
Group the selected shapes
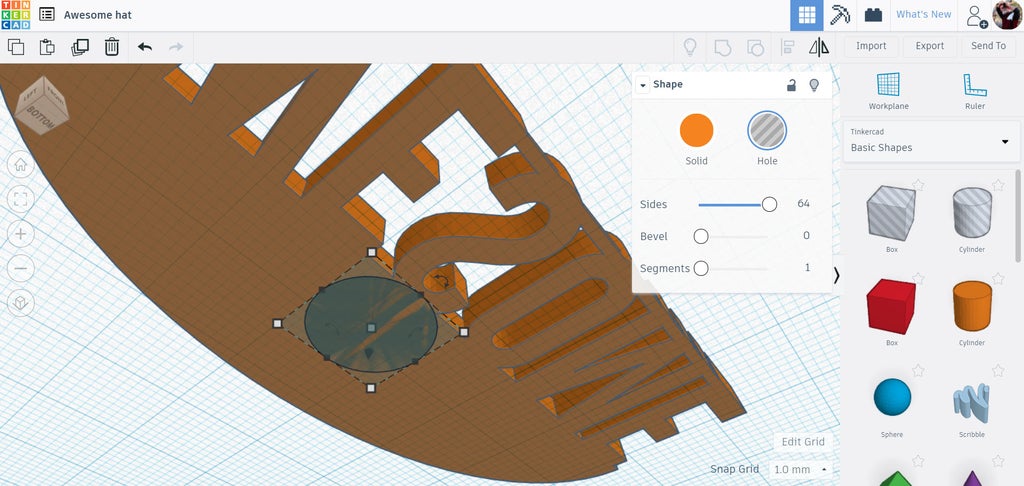click(x=722, y=47)
